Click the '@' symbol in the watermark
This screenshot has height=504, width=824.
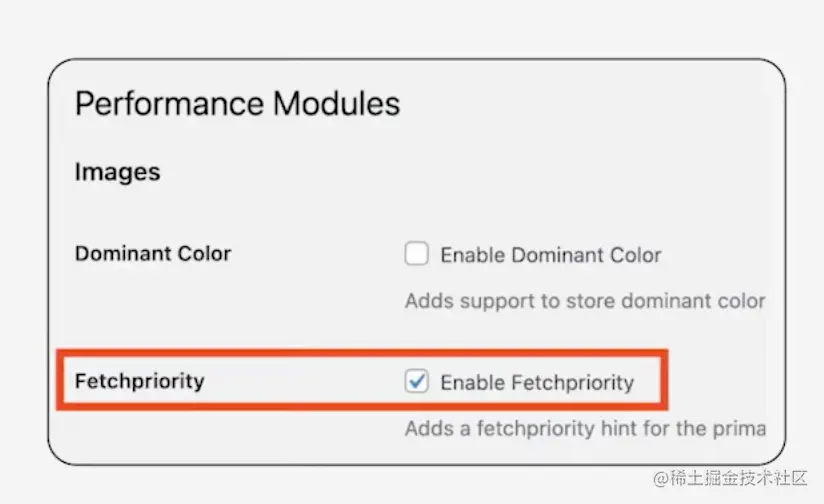(x=661, y=478)
